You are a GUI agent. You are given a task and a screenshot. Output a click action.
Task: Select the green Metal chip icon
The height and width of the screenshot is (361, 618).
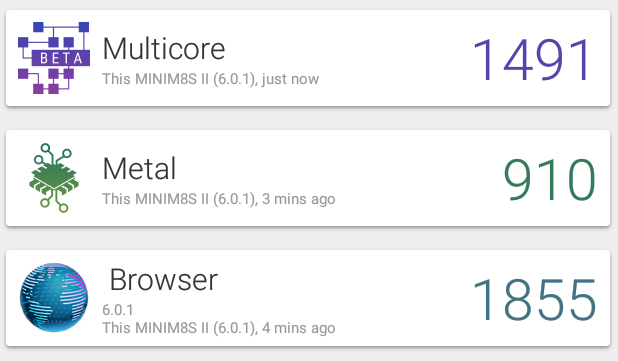54,178
